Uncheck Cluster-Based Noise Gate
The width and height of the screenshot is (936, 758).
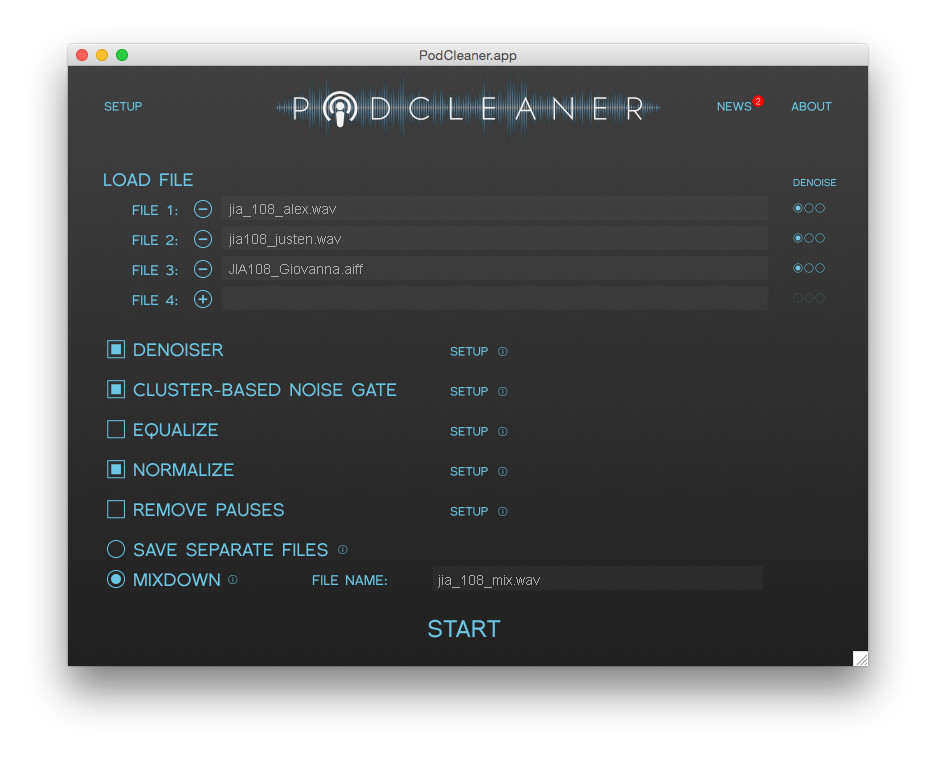click(116, 389)
